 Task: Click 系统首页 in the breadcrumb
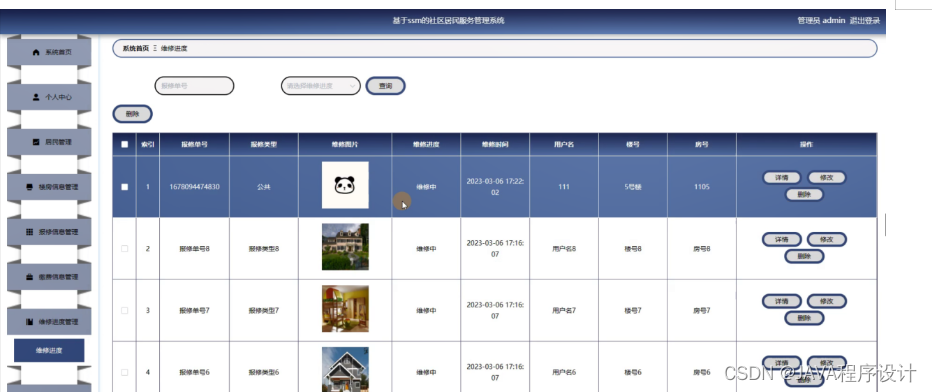tap(136, 49)
